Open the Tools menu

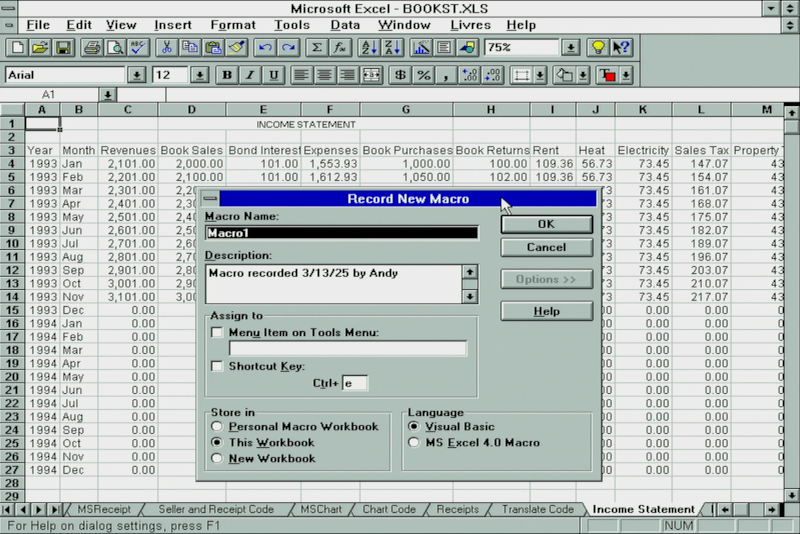click(291, 24)
